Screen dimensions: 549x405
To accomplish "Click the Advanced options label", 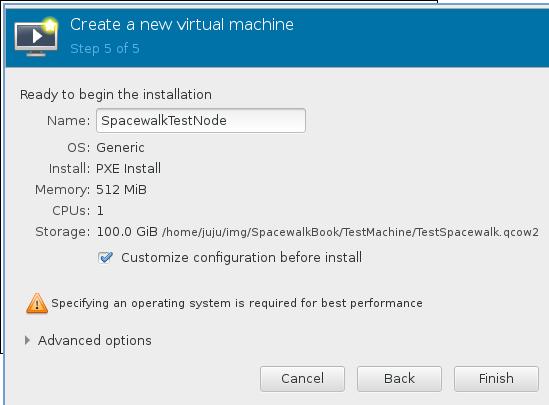I will pyautogui.click(x=95, y=340).
